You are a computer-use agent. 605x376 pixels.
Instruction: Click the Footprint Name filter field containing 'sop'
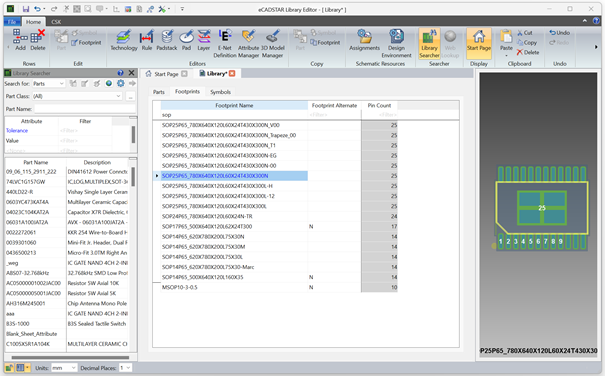tap(234, 115)
